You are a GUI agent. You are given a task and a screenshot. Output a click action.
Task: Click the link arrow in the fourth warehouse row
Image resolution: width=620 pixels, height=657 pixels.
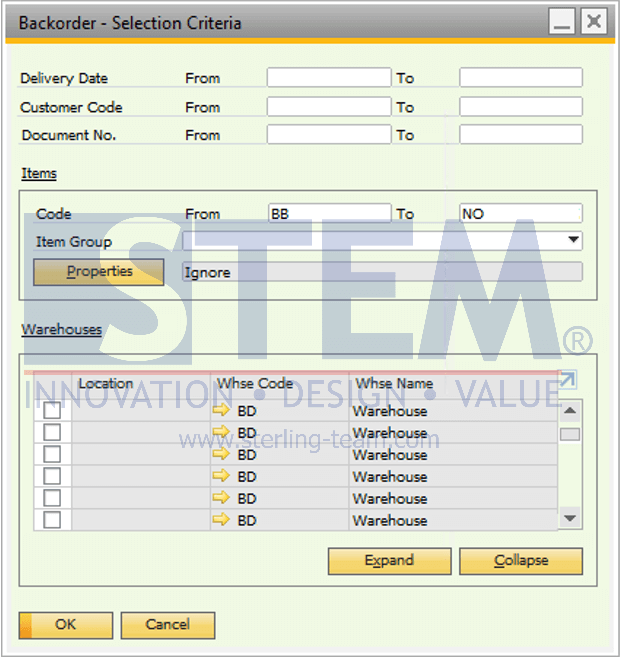(221, 476)
